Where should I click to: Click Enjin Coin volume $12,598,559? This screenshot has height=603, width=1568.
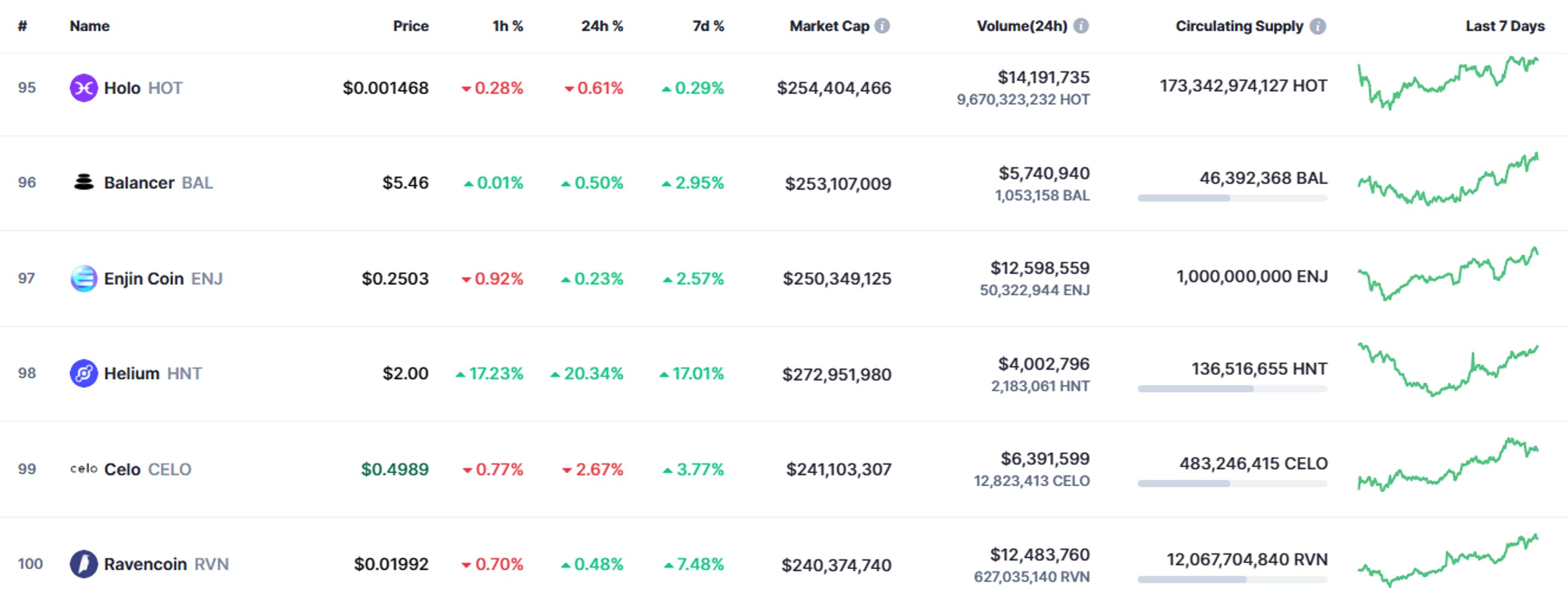1040,267
